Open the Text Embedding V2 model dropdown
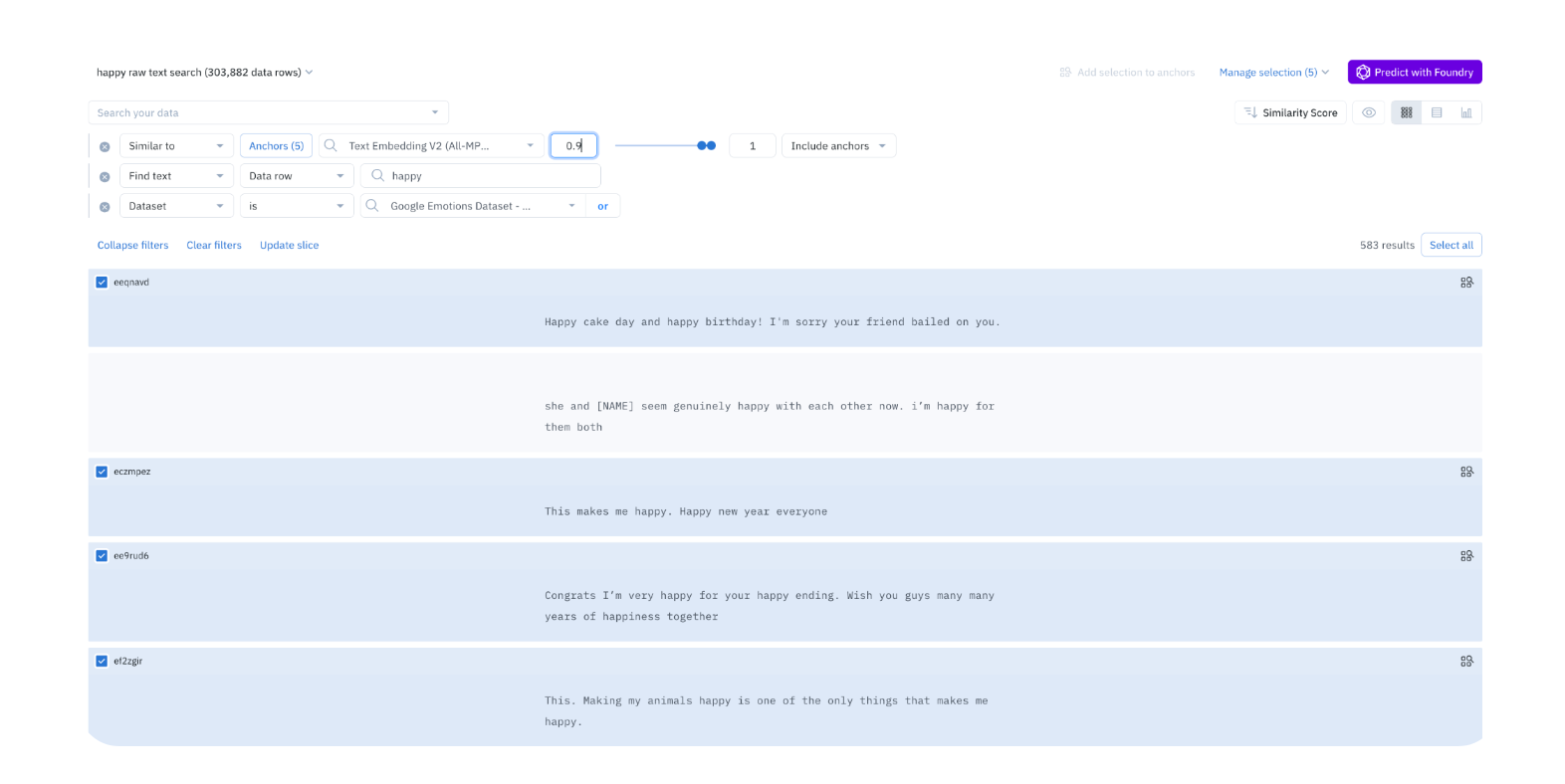The width and height of the screenshot is (1565, 784). [432, 146]
